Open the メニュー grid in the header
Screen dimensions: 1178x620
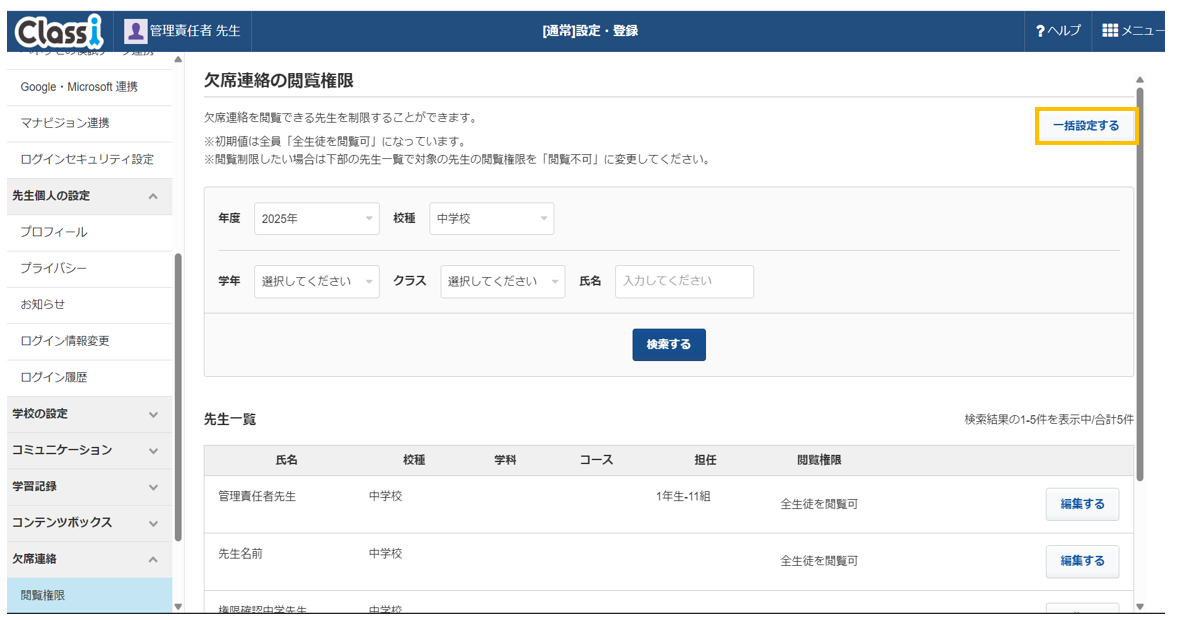(x=1133, y=31)
